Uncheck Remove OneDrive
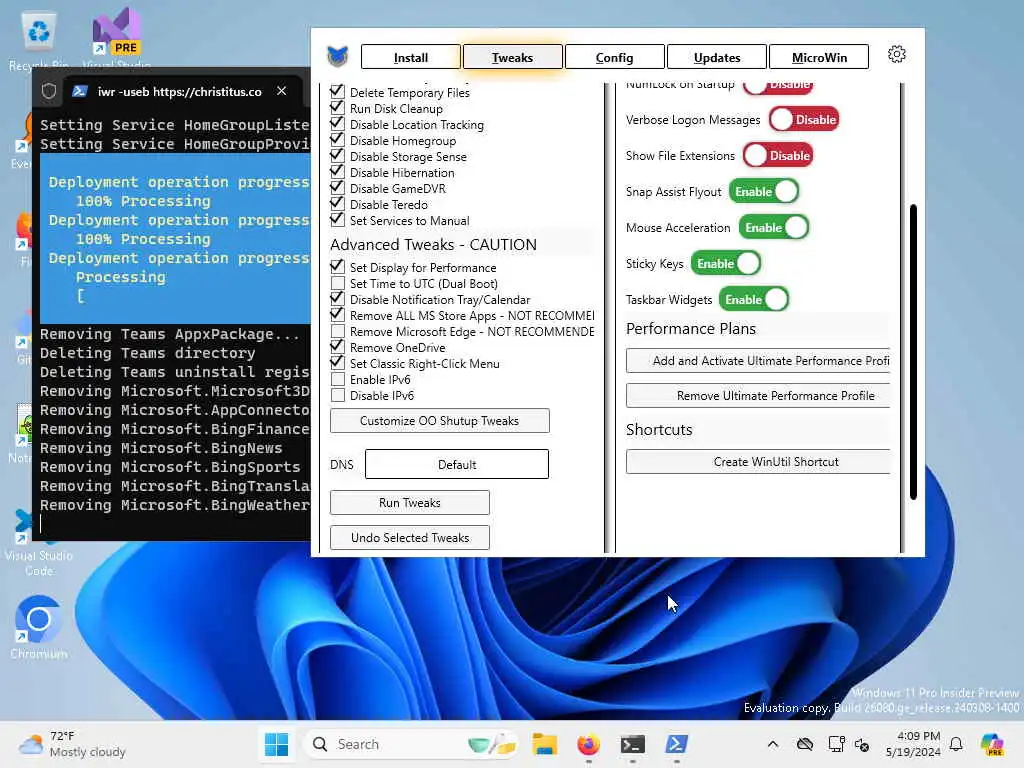Screen dimensions: 1024x768 pyautogui.click(x=337, y=346)
